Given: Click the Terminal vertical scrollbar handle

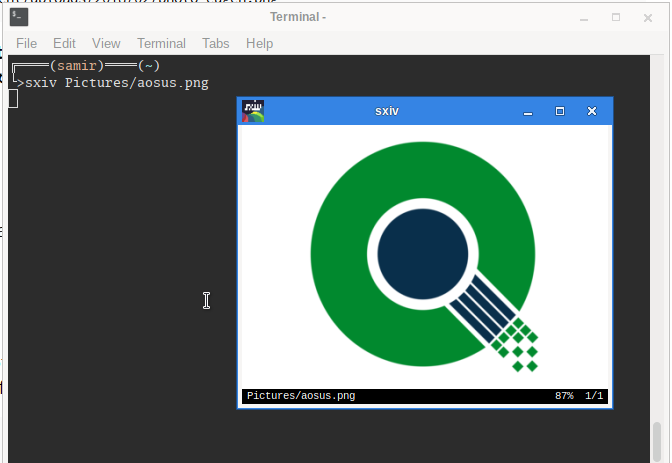Looking at the screenshot, I should pos(656,438).
